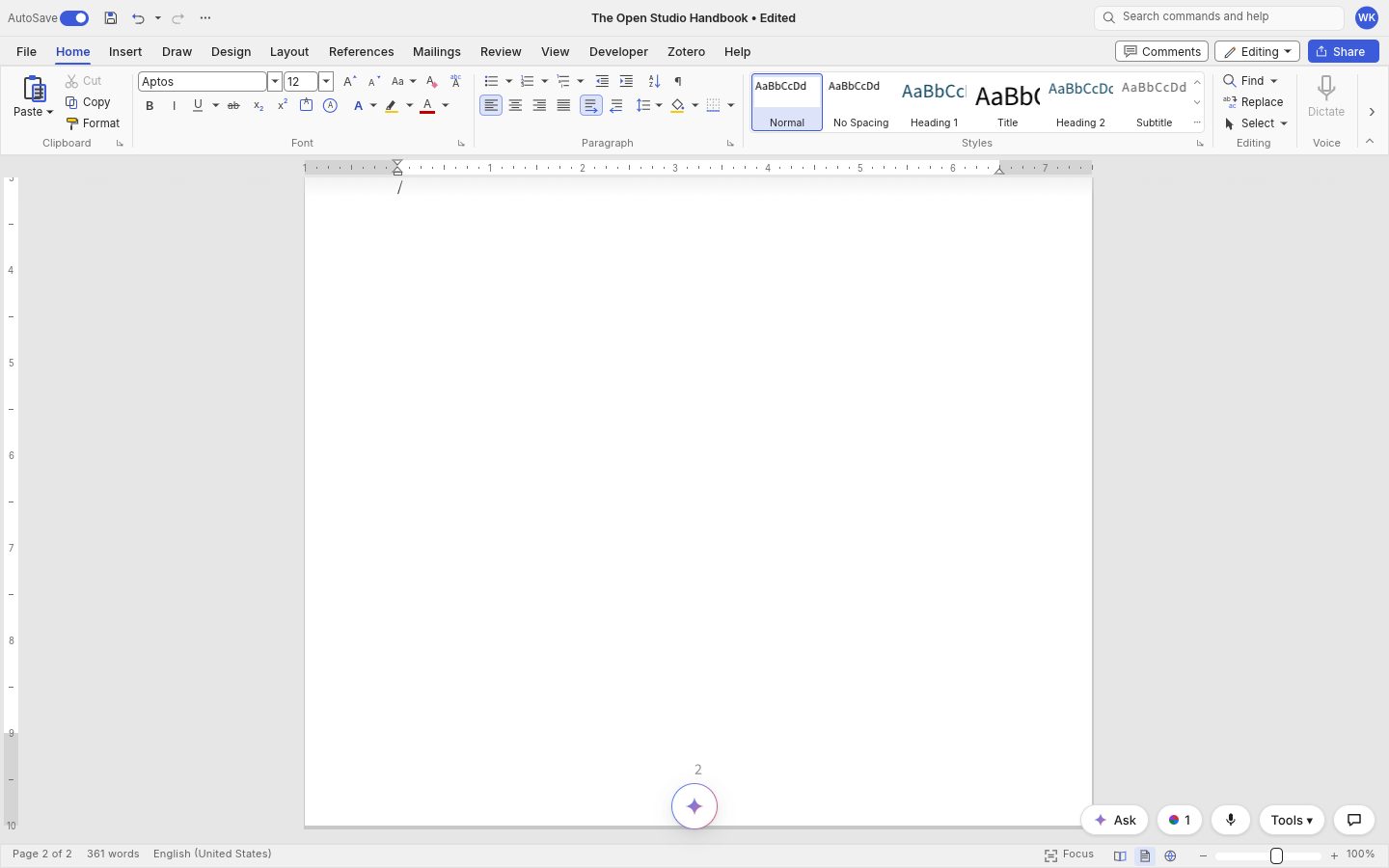
Task: Clear all formatting with the eraser icon
Action: (431, 82)
